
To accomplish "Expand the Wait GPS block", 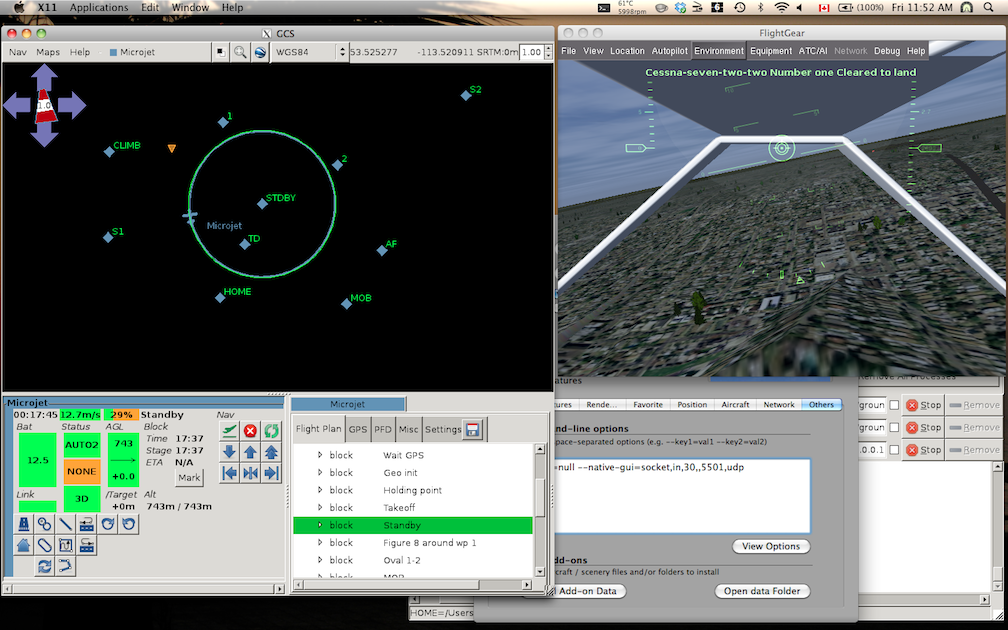I will [320, 455].
